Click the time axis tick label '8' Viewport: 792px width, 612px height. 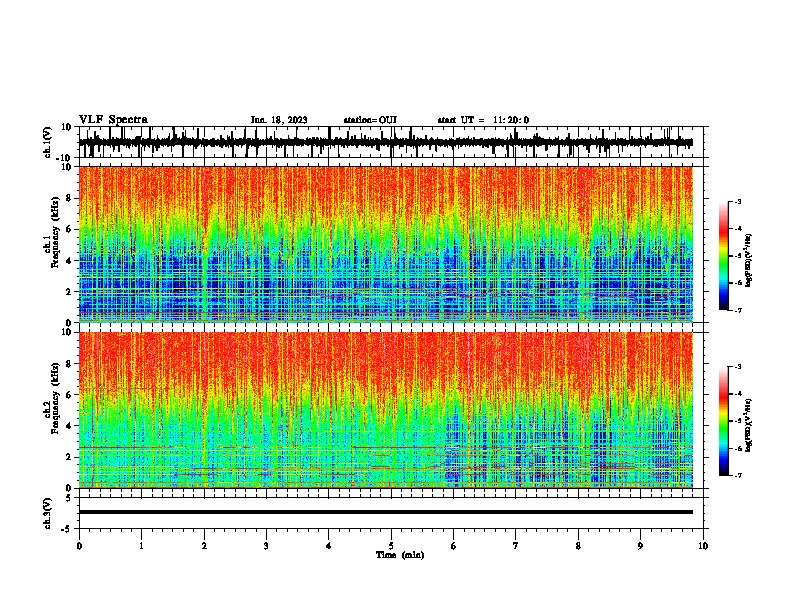578,546
